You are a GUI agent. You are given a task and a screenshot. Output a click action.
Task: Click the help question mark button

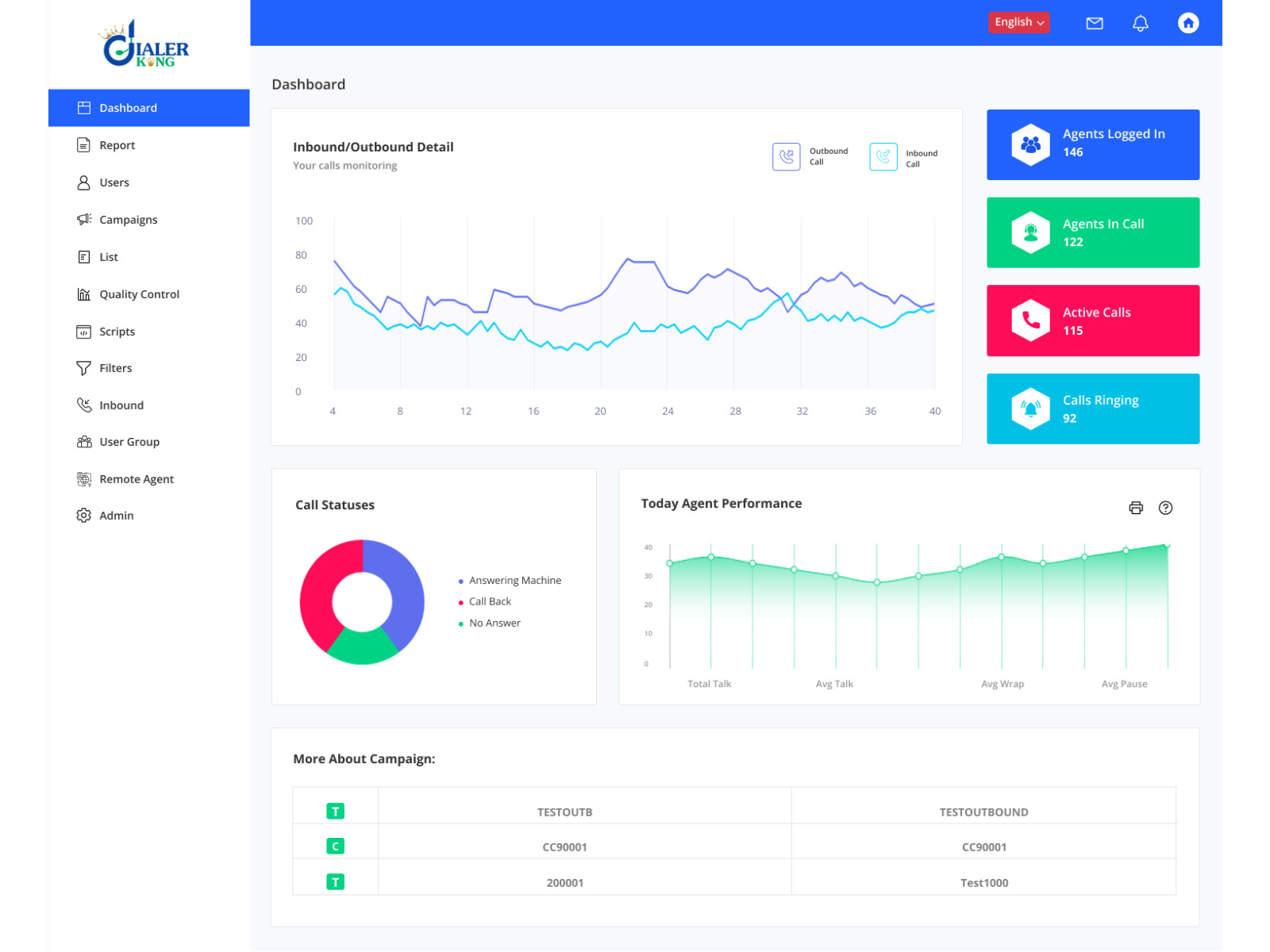[1166, 508]
